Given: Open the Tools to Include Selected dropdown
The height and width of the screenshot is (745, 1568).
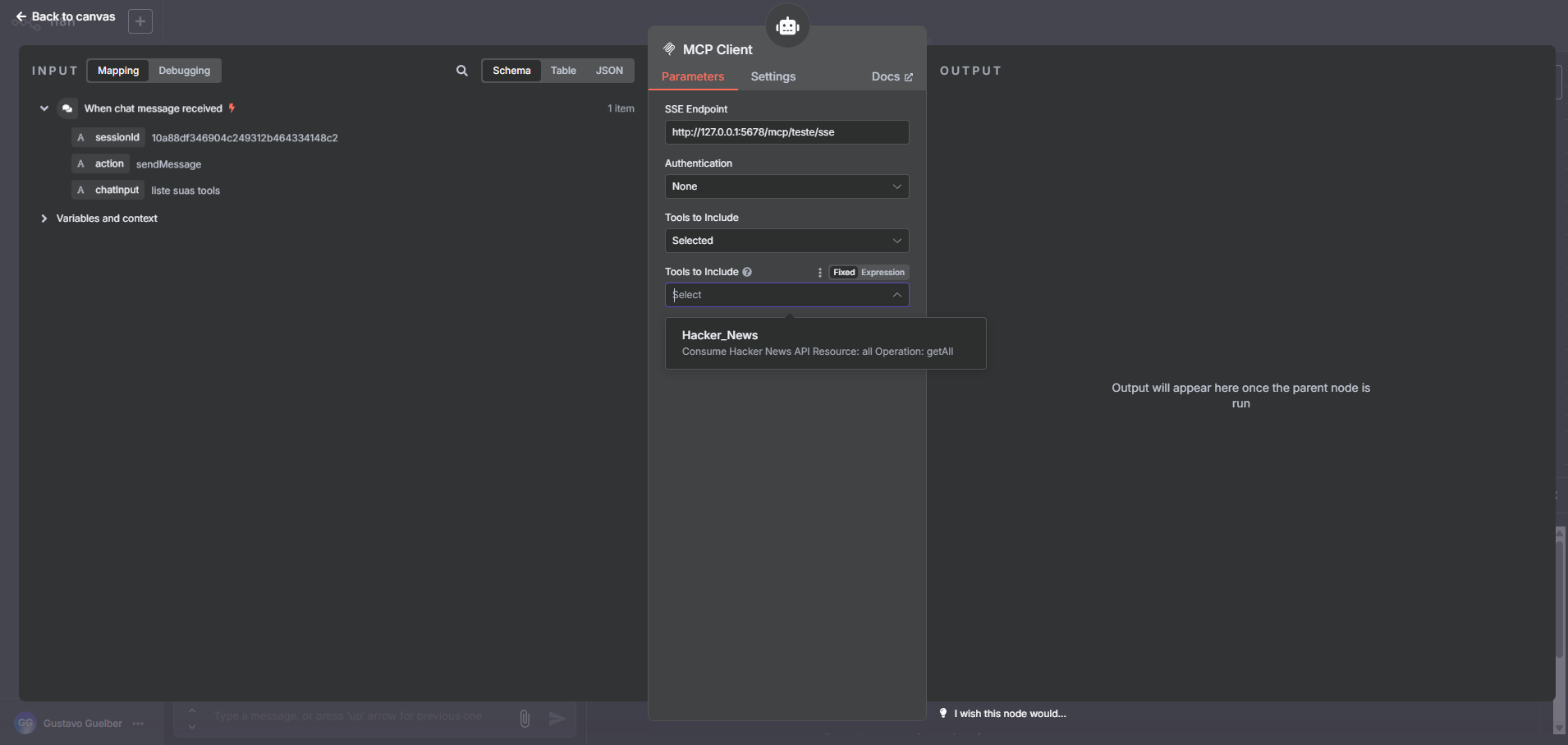Looking at the screenshot, I should click(x=786, y=240).
